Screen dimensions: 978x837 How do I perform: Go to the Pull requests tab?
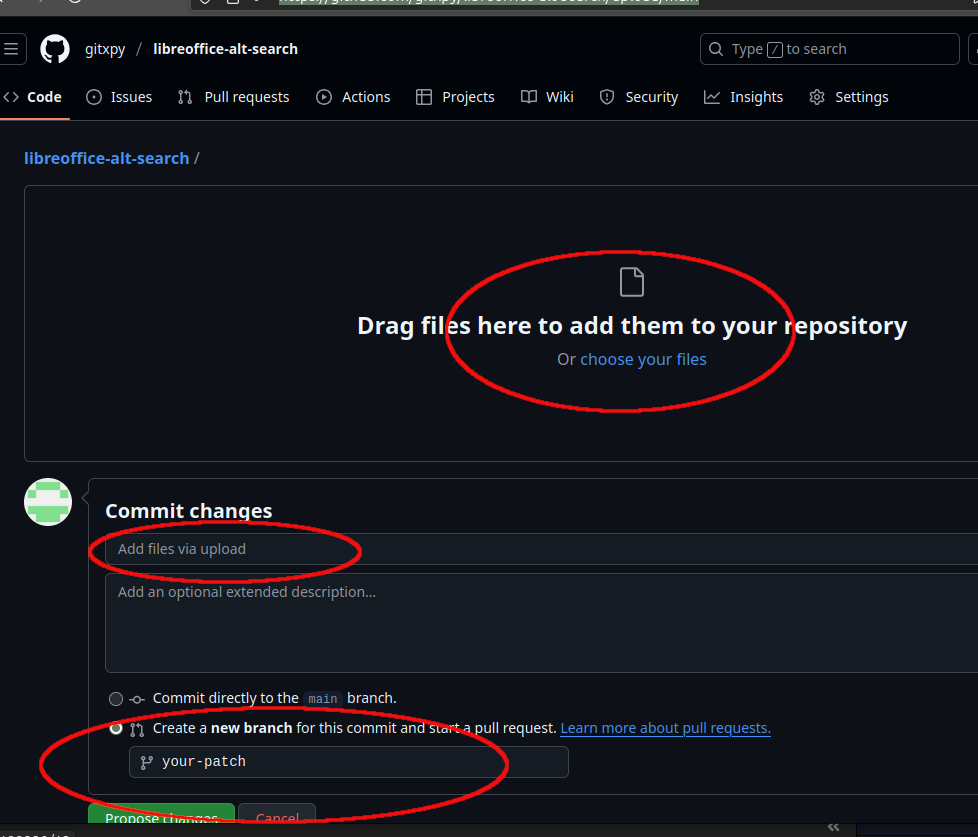233,97
